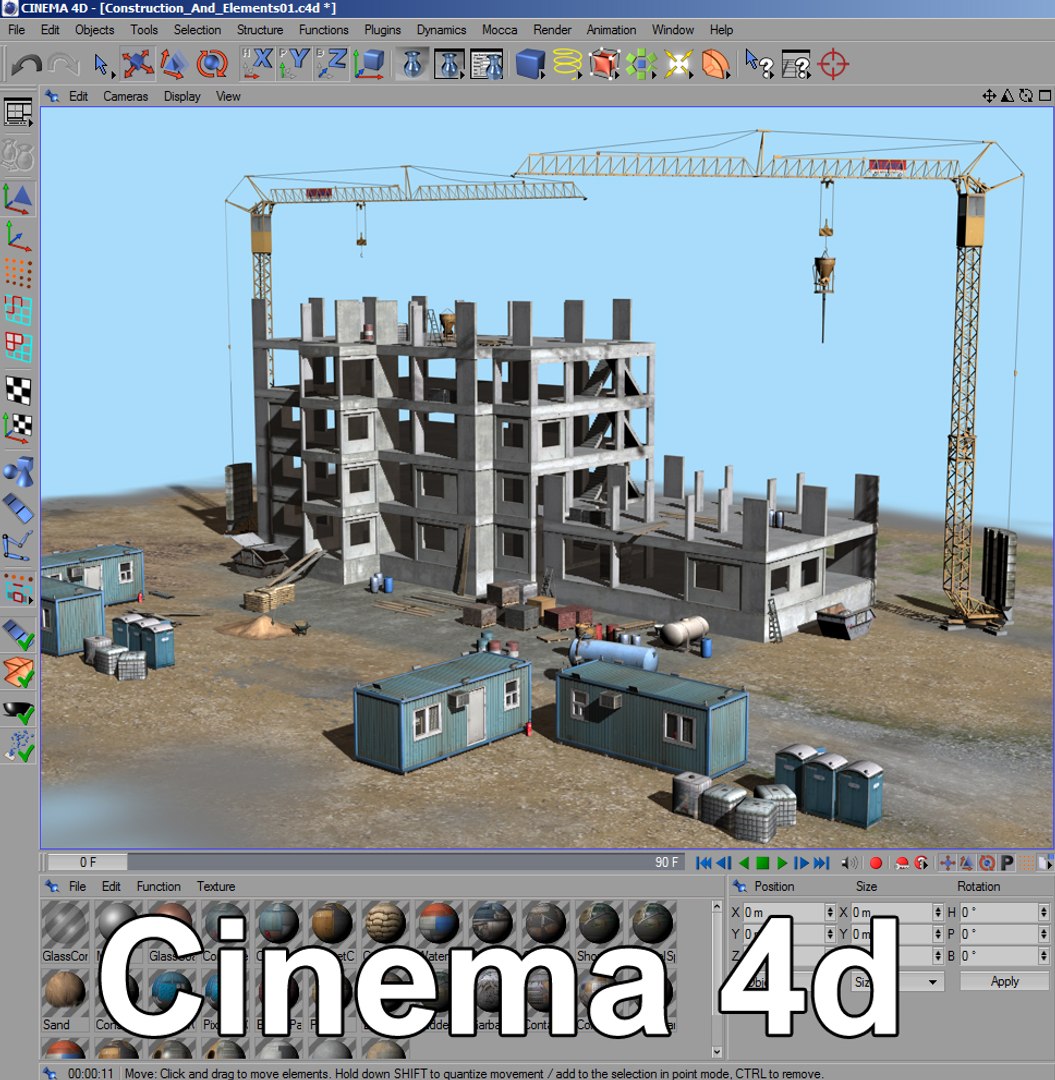
Task: Select the Move tool in top toolbar
Action: click(137, 64)
